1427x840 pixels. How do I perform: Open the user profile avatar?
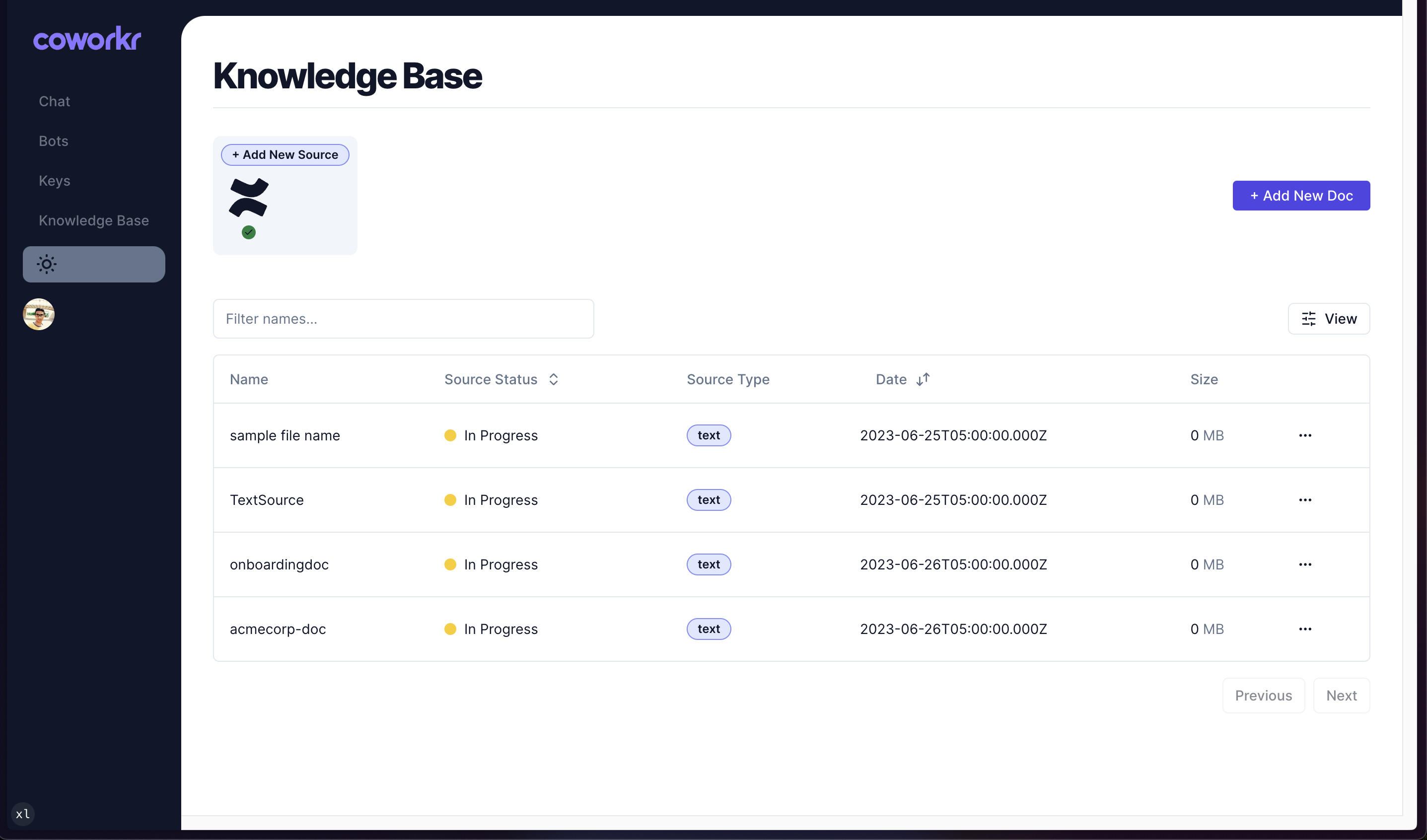click(39, 314)
